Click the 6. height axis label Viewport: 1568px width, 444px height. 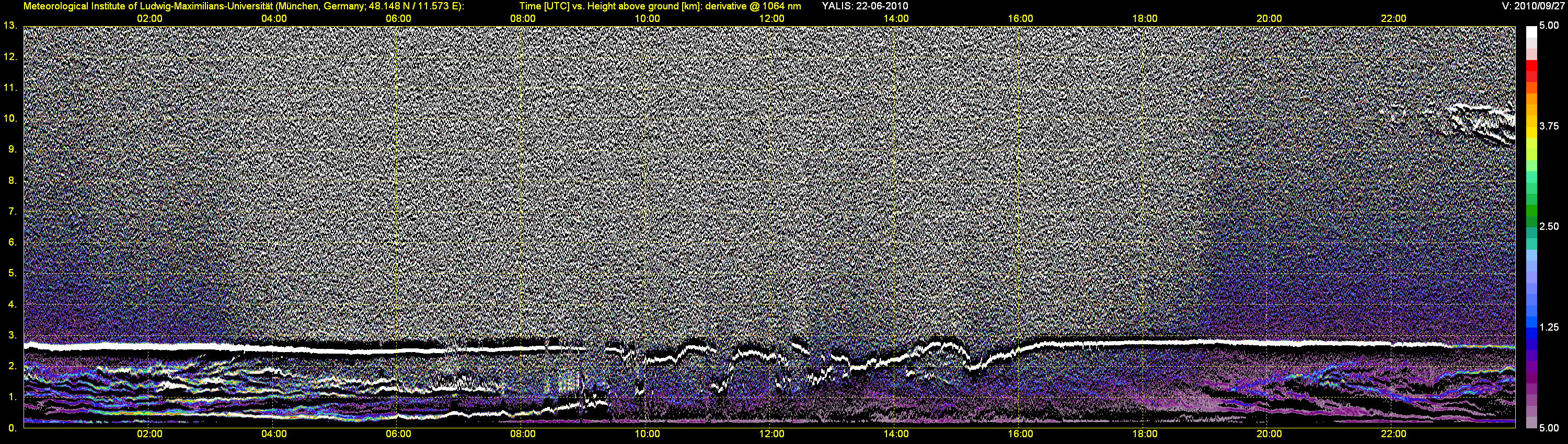(x=13, y=243)
